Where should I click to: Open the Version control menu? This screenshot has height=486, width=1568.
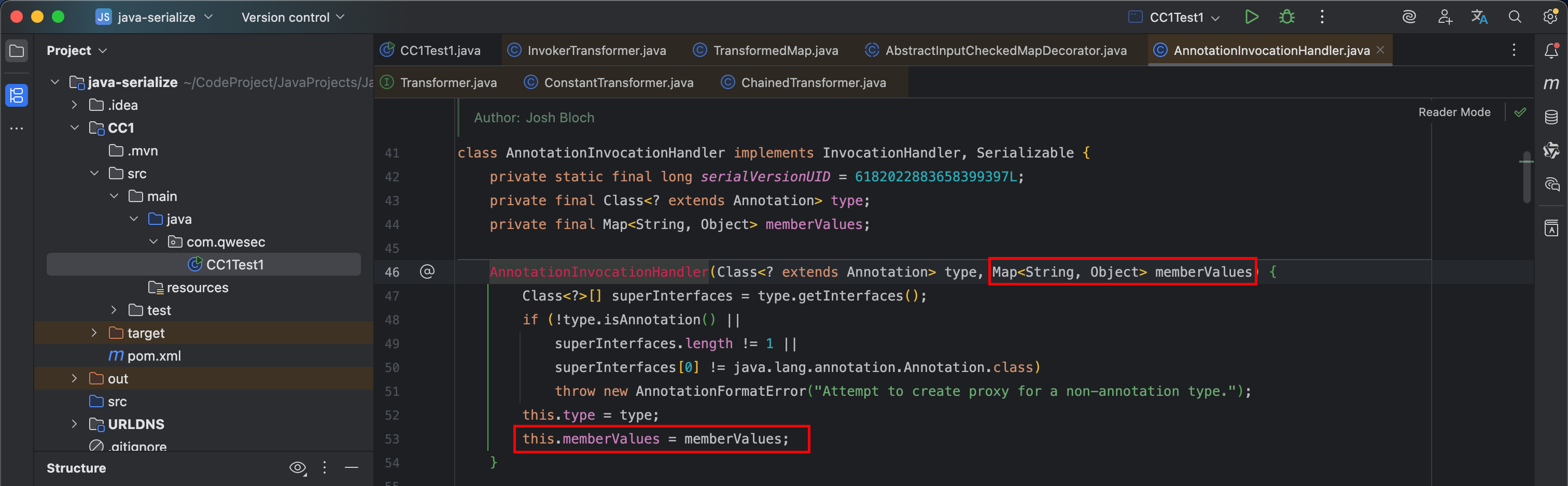point(292,17)
